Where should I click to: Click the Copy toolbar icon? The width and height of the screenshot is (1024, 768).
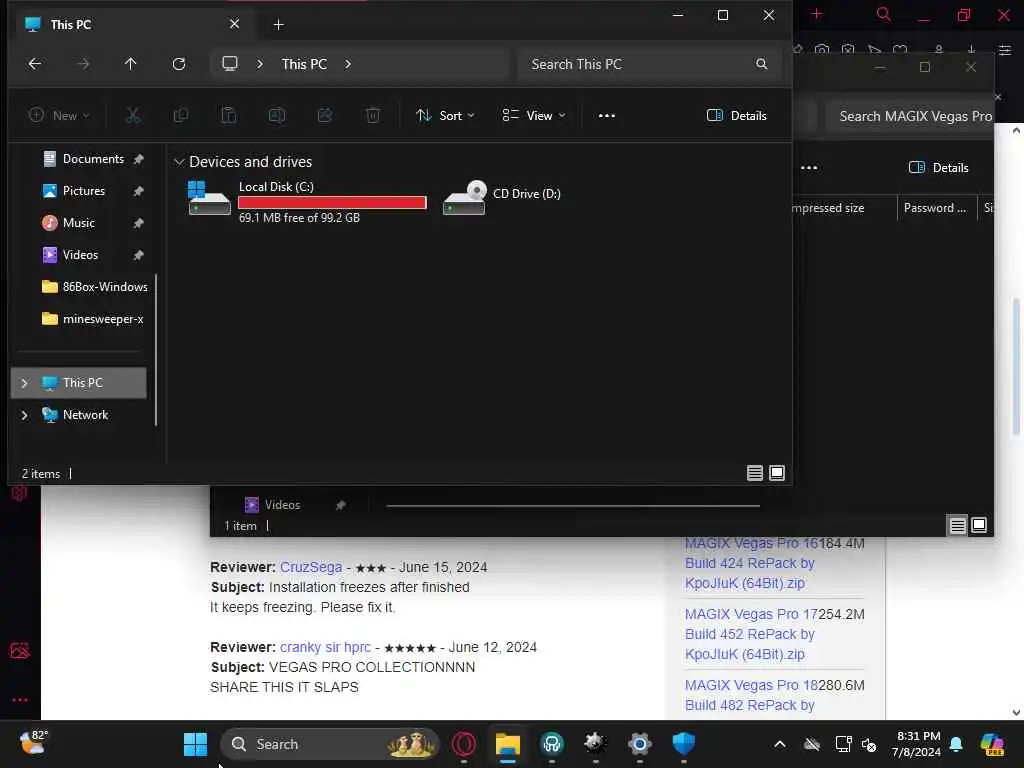pos(181,116)
